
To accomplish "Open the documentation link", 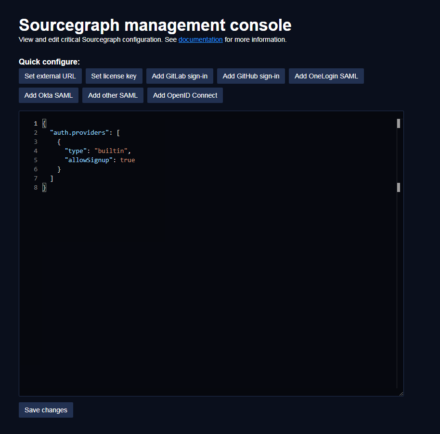I will (x=200, y=40).
